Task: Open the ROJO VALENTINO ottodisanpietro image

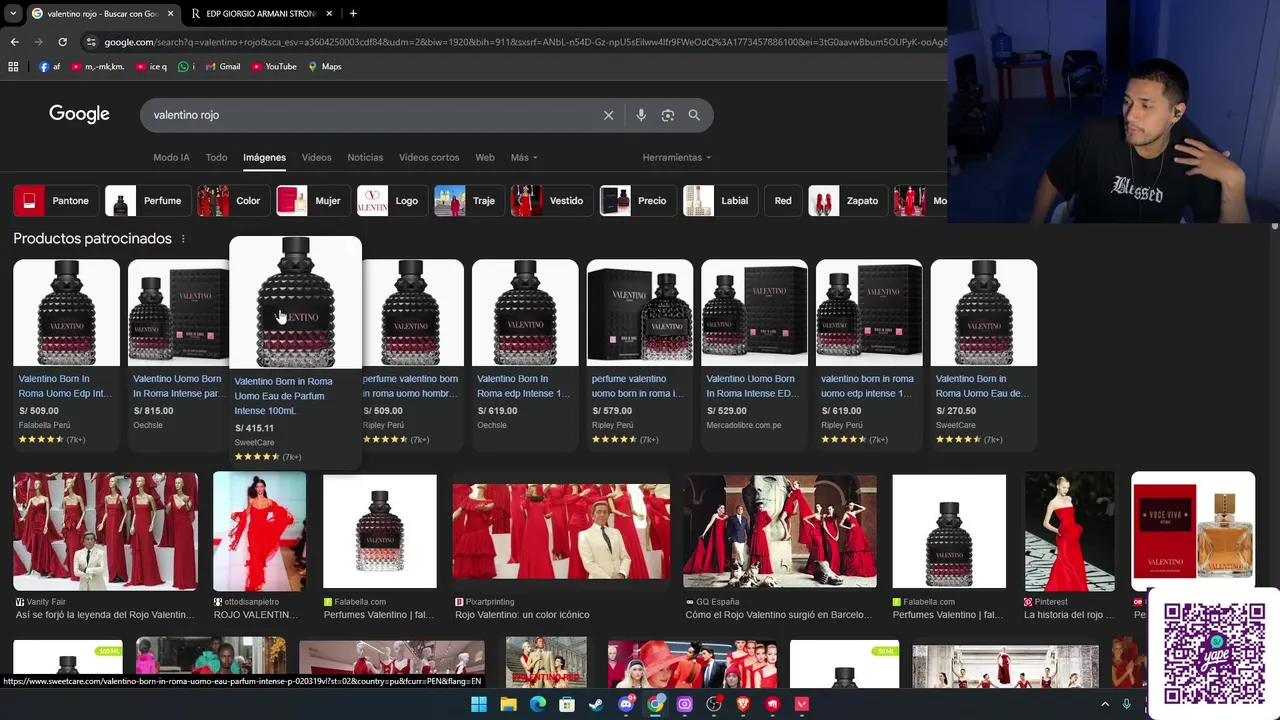Action: pyautogui.click(x=260, y=531)
